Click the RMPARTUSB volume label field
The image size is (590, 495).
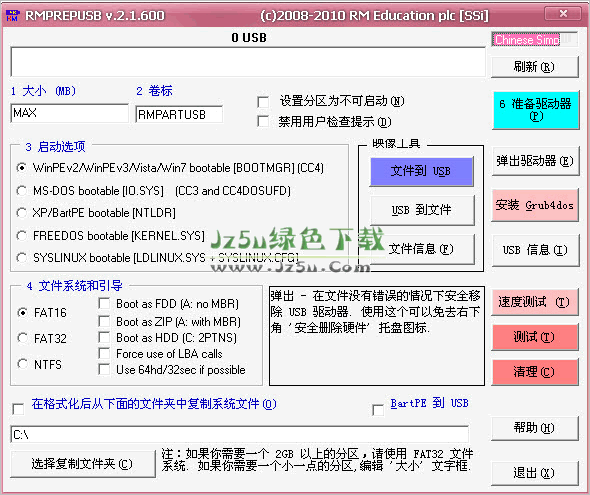click(179, 114)
